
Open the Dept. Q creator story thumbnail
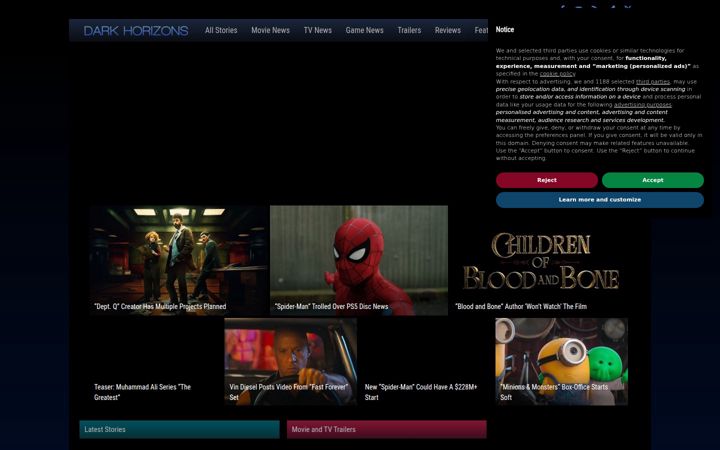click(x=179, y=260)
